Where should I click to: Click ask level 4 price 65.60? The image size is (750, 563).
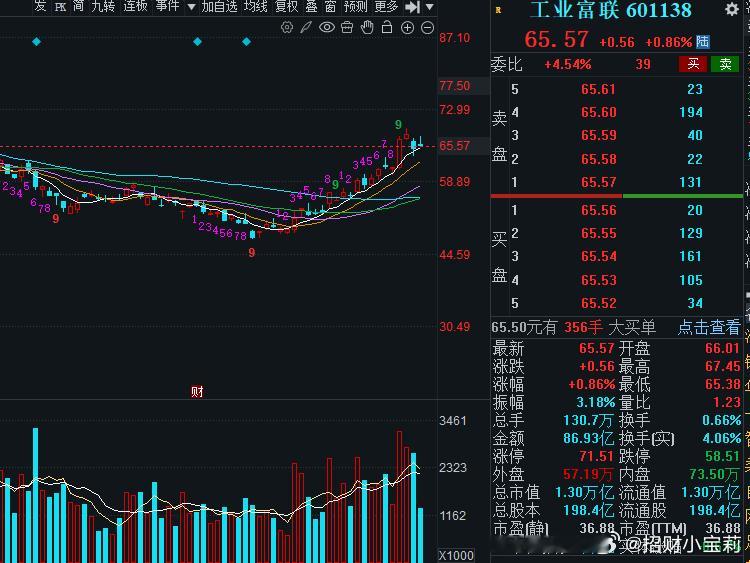pyautogui.click(x=598, y=112)
